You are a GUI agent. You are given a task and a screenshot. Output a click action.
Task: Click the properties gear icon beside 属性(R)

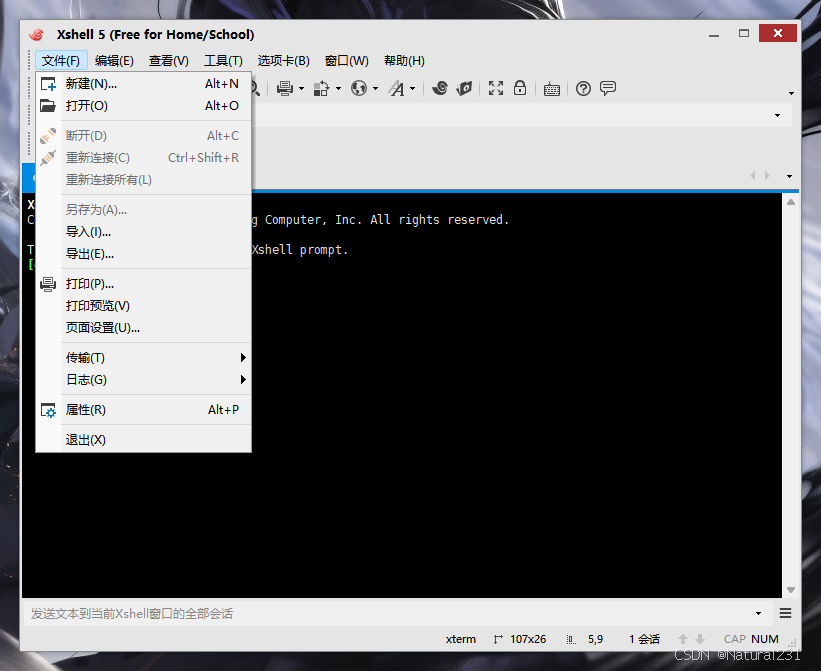tap(48, 410)
